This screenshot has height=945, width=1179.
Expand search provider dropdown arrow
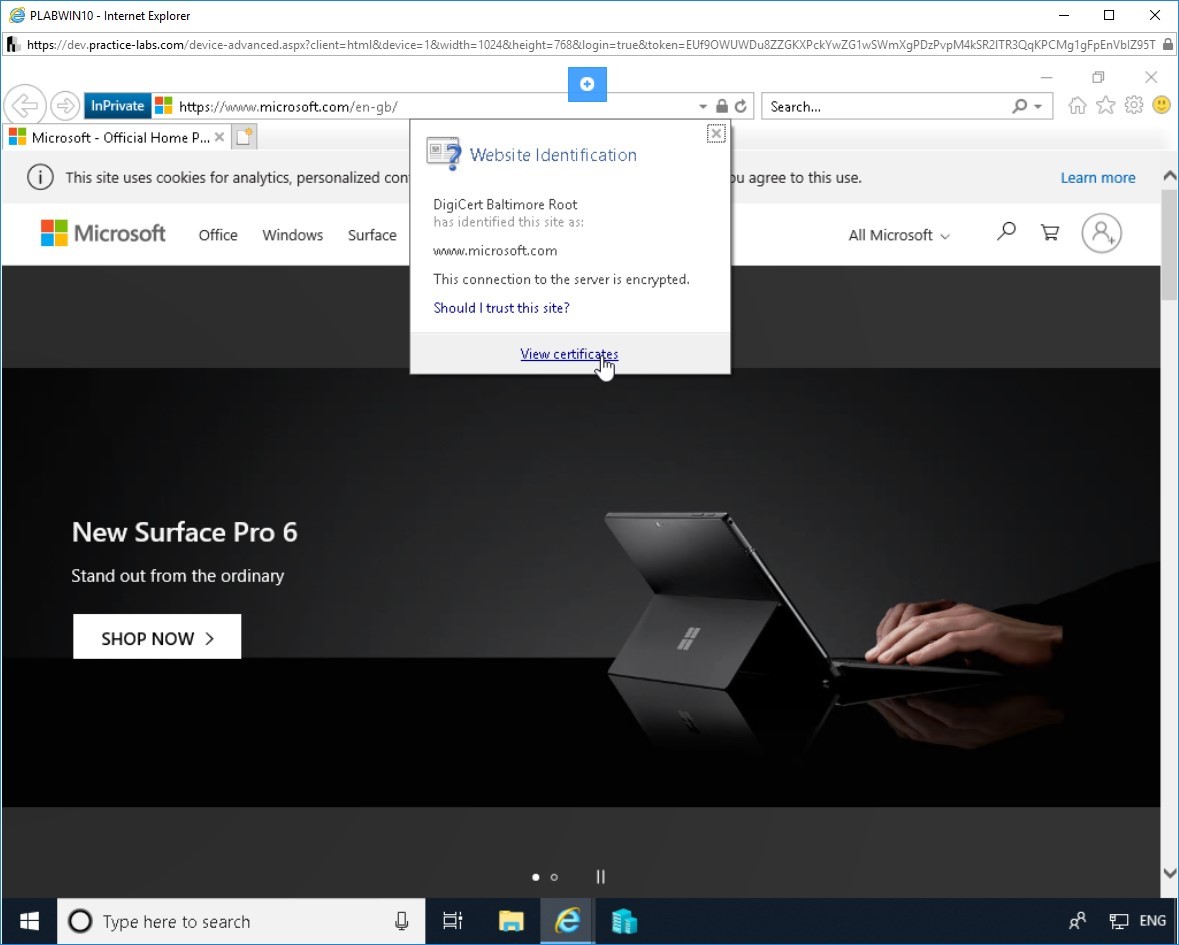[1038, 107]
